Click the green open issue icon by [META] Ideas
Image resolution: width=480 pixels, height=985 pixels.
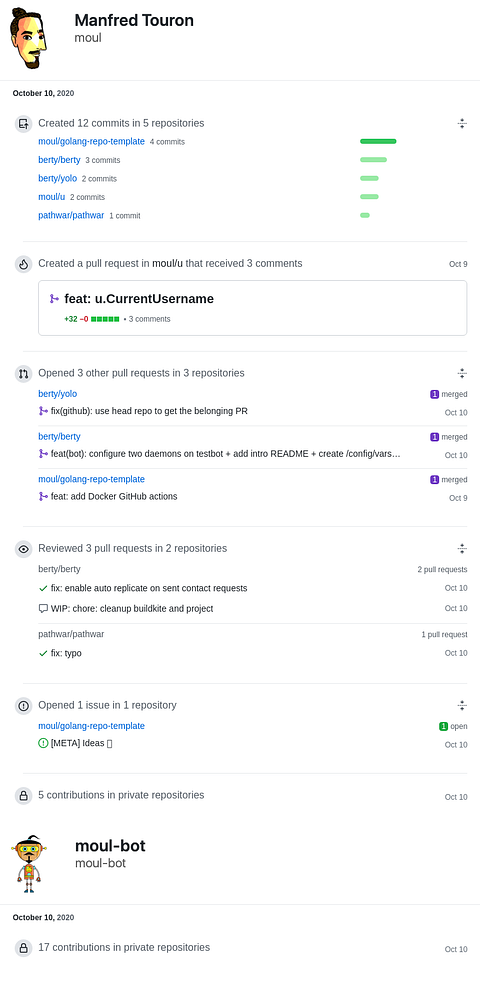pos(43,743)
